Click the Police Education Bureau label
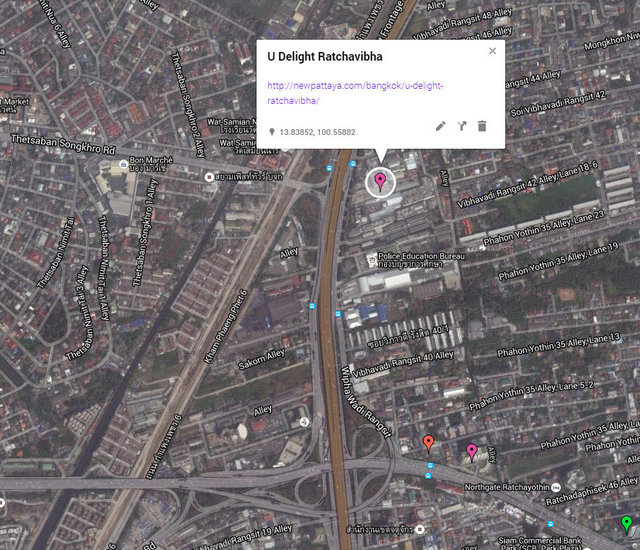 (x=421, y=256)
